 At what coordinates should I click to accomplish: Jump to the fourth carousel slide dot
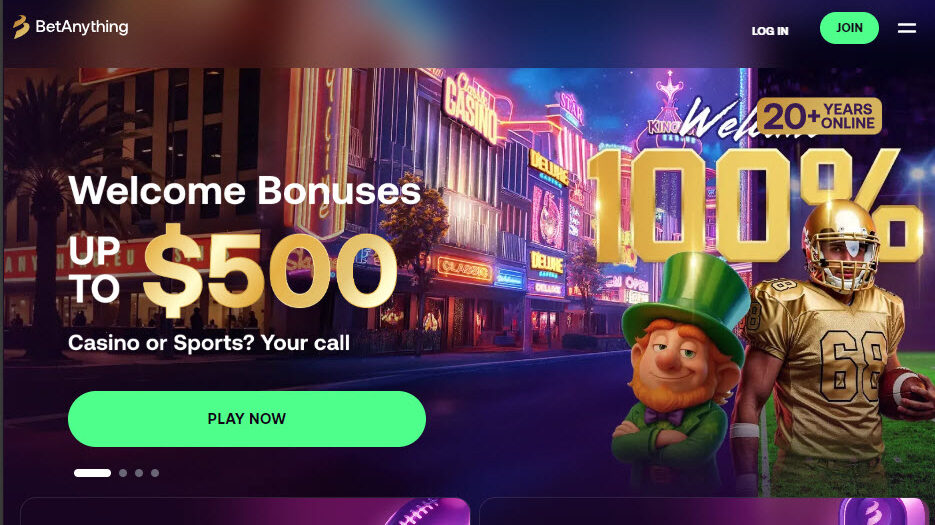point(155,473)
